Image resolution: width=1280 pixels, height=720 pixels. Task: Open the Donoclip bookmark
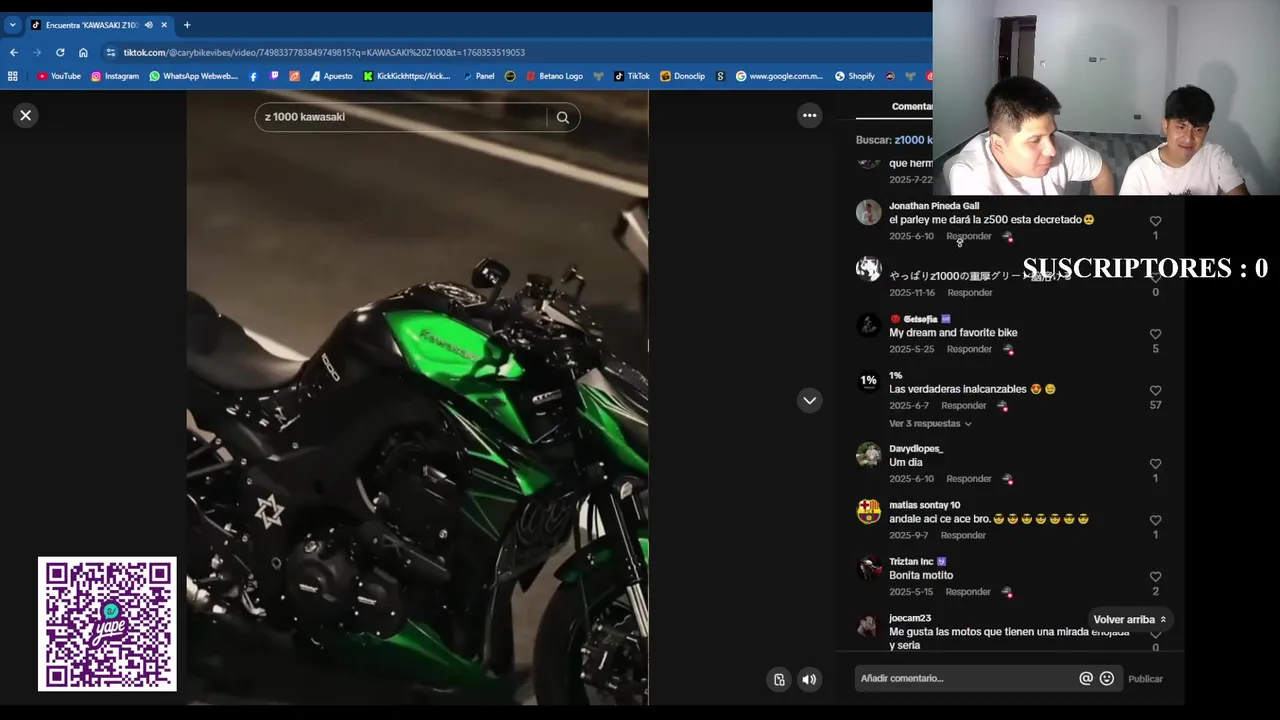point(682,76)
